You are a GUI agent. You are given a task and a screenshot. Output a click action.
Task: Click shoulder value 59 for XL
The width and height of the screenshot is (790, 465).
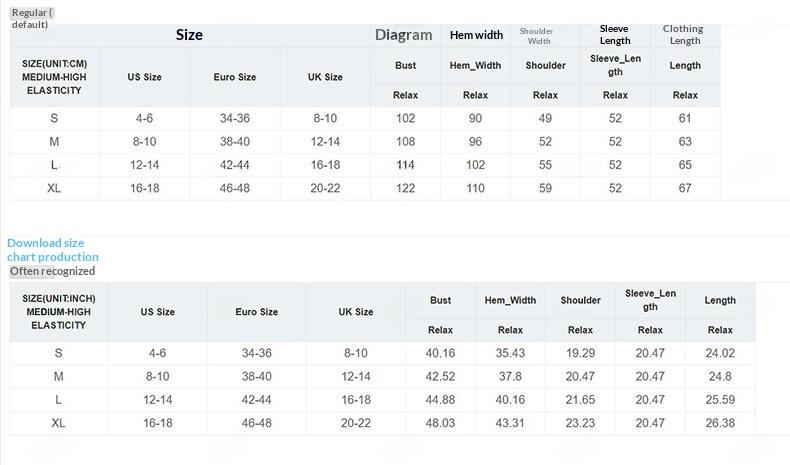tap(545, 188)
